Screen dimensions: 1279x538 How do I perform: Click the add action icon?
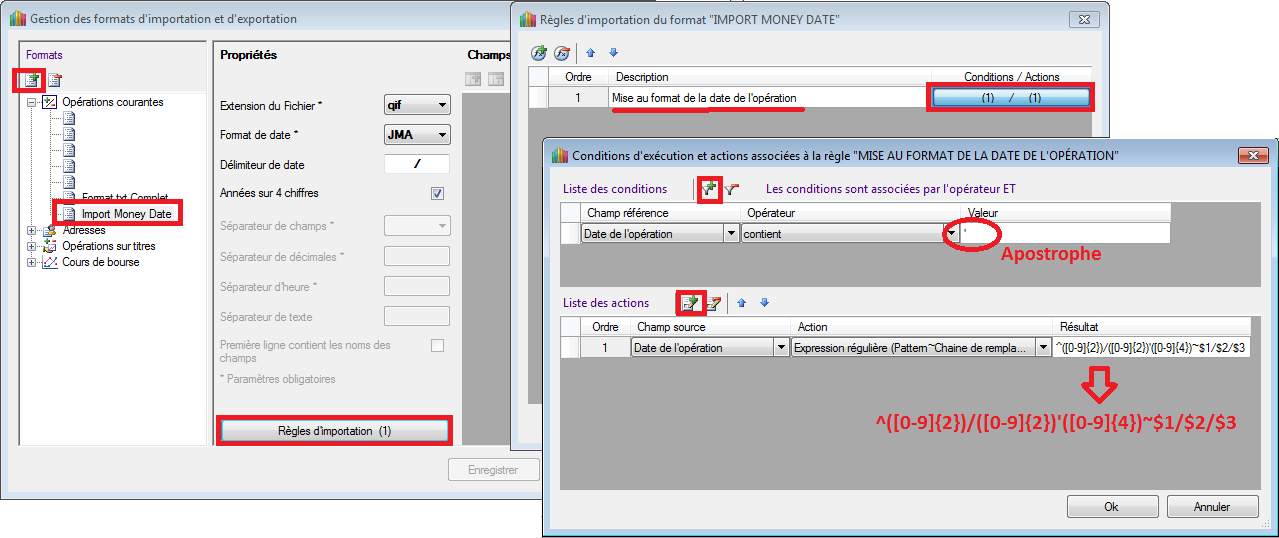(690, 302)
